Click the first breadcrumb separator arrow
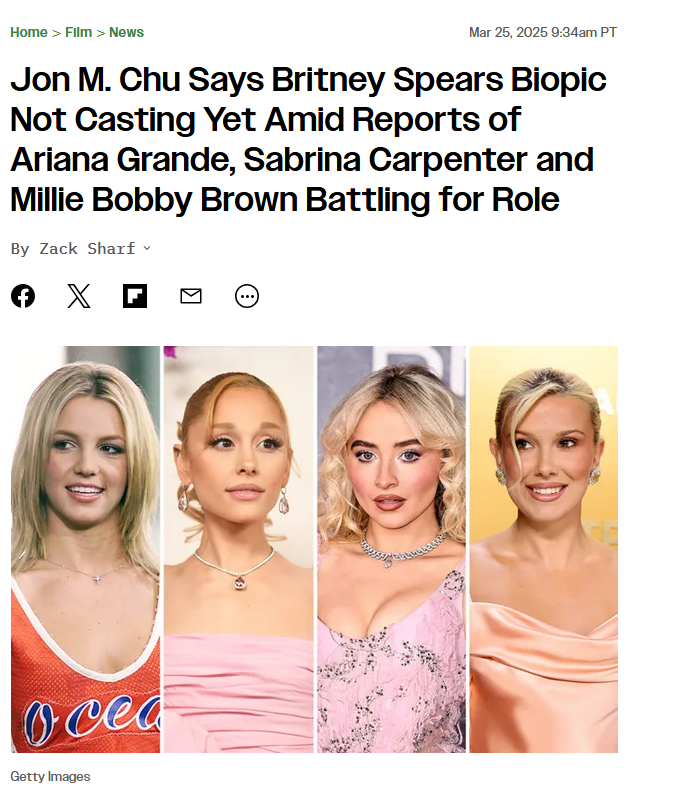The height and width of the screenshot is (792, 674). coord(56,33)
